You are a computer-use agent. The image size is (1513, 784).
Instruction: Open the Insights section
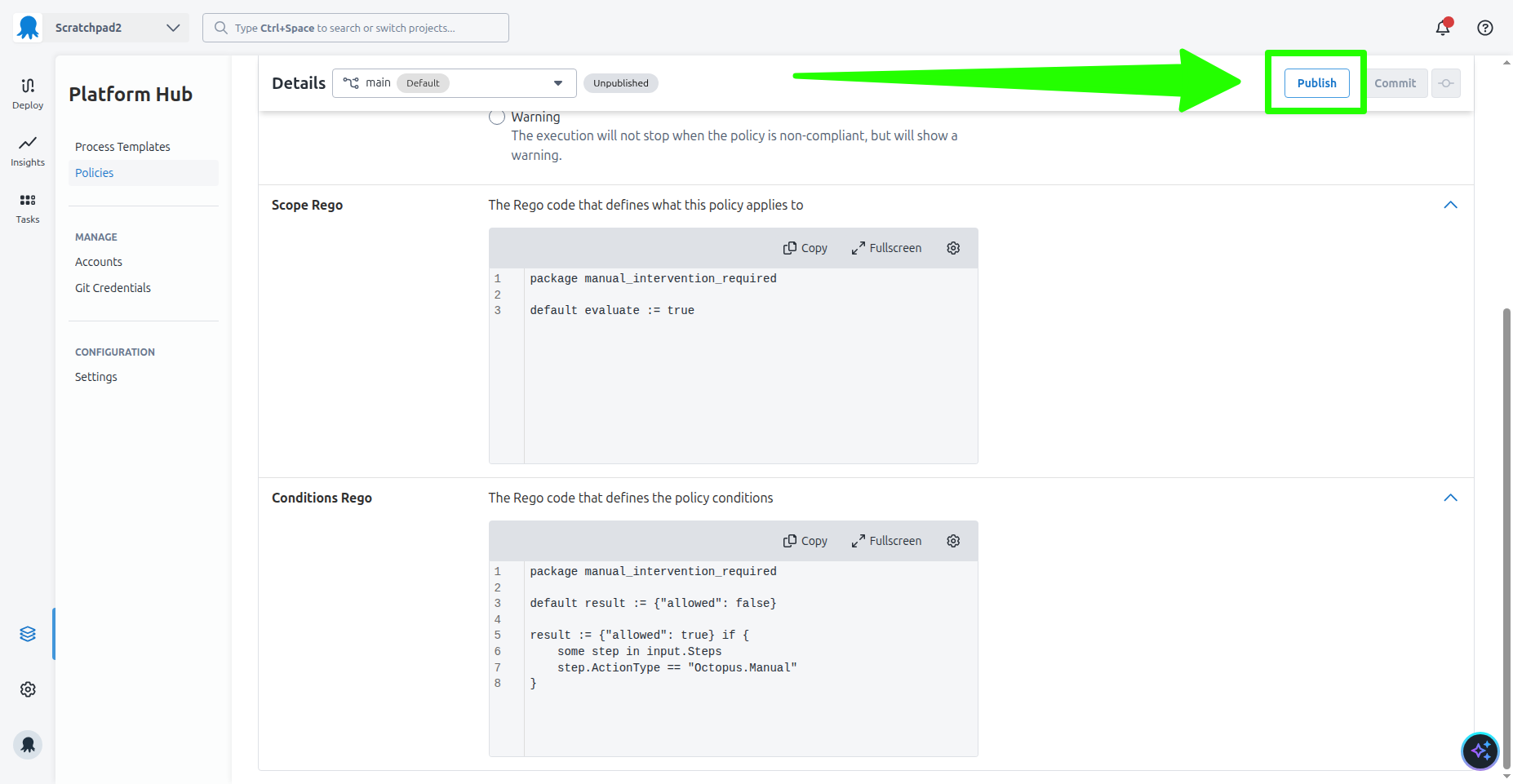[27, 151]
